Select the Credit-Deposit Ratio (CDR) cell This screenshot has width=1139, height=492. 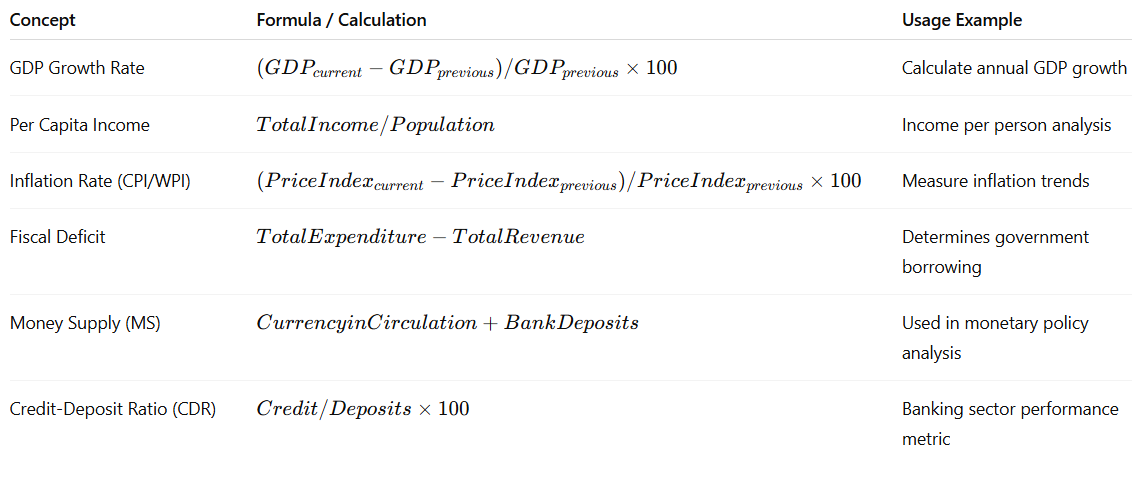click(113, 409)
